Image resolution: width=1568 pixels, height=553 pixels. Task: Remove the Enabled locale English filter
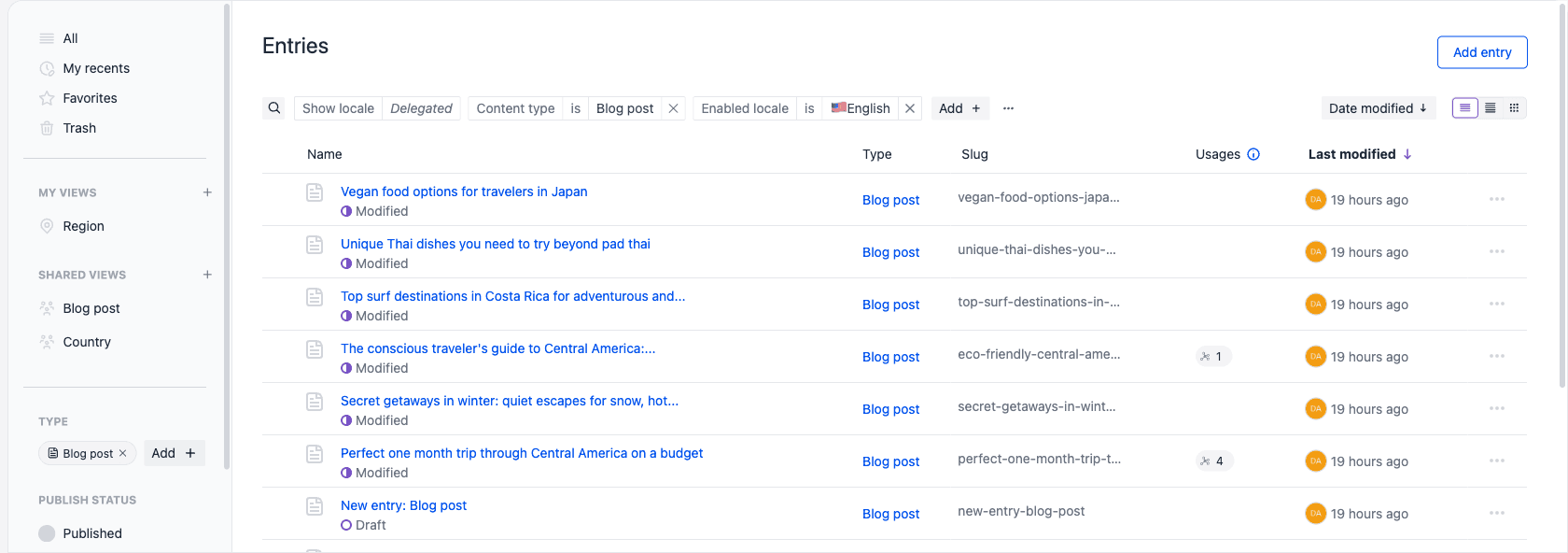[910, 108]
